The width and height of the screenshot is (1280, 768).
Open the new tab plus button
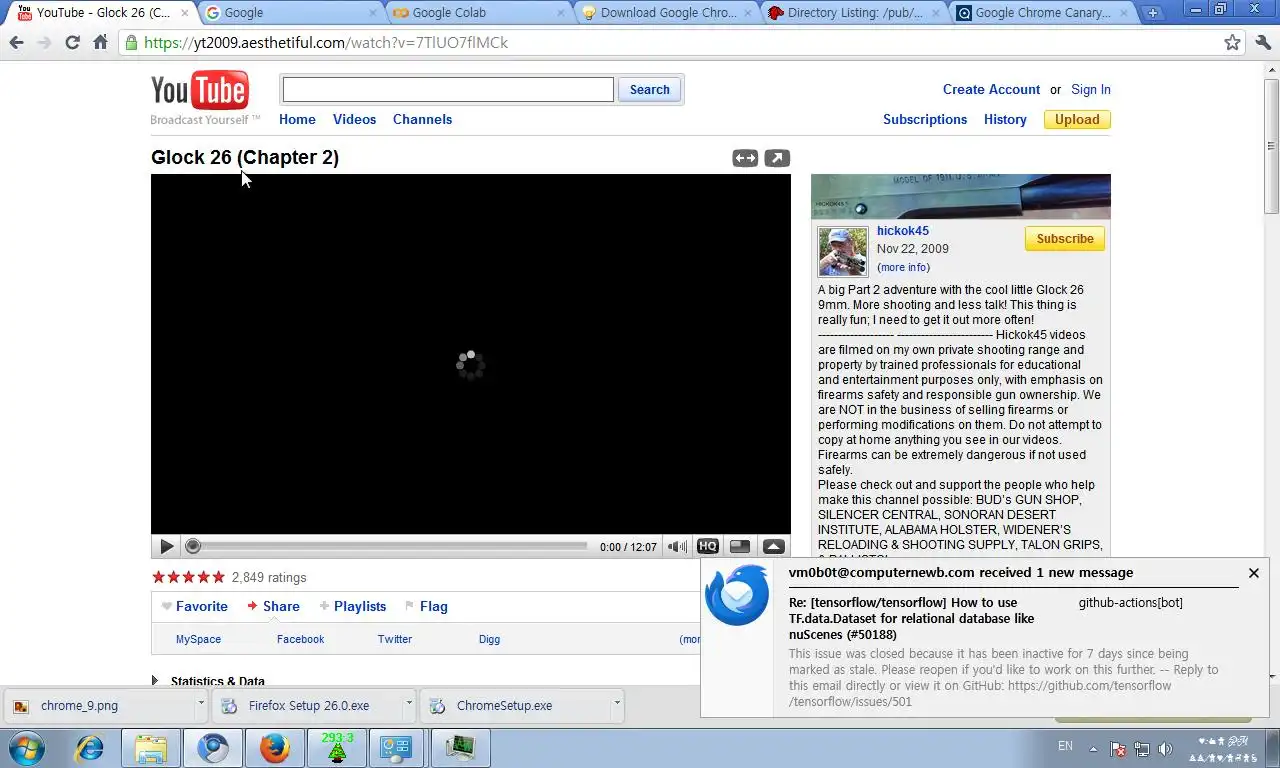(x=1152, y=13)
